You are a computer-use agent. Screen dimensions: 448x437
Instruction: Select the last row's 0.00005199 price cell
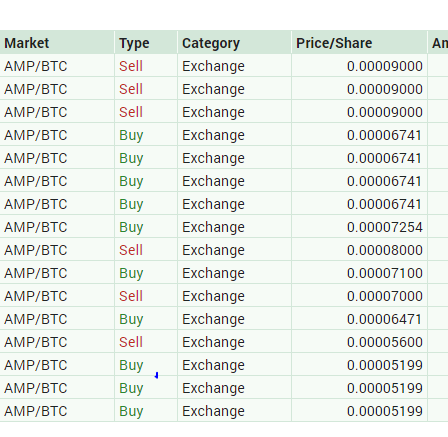[x=359, y=411]
